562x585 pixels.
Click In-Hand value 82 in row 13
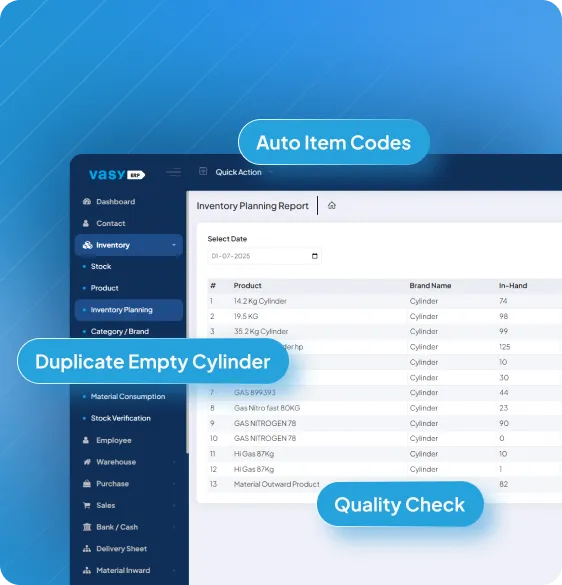[x=503, y=484]
